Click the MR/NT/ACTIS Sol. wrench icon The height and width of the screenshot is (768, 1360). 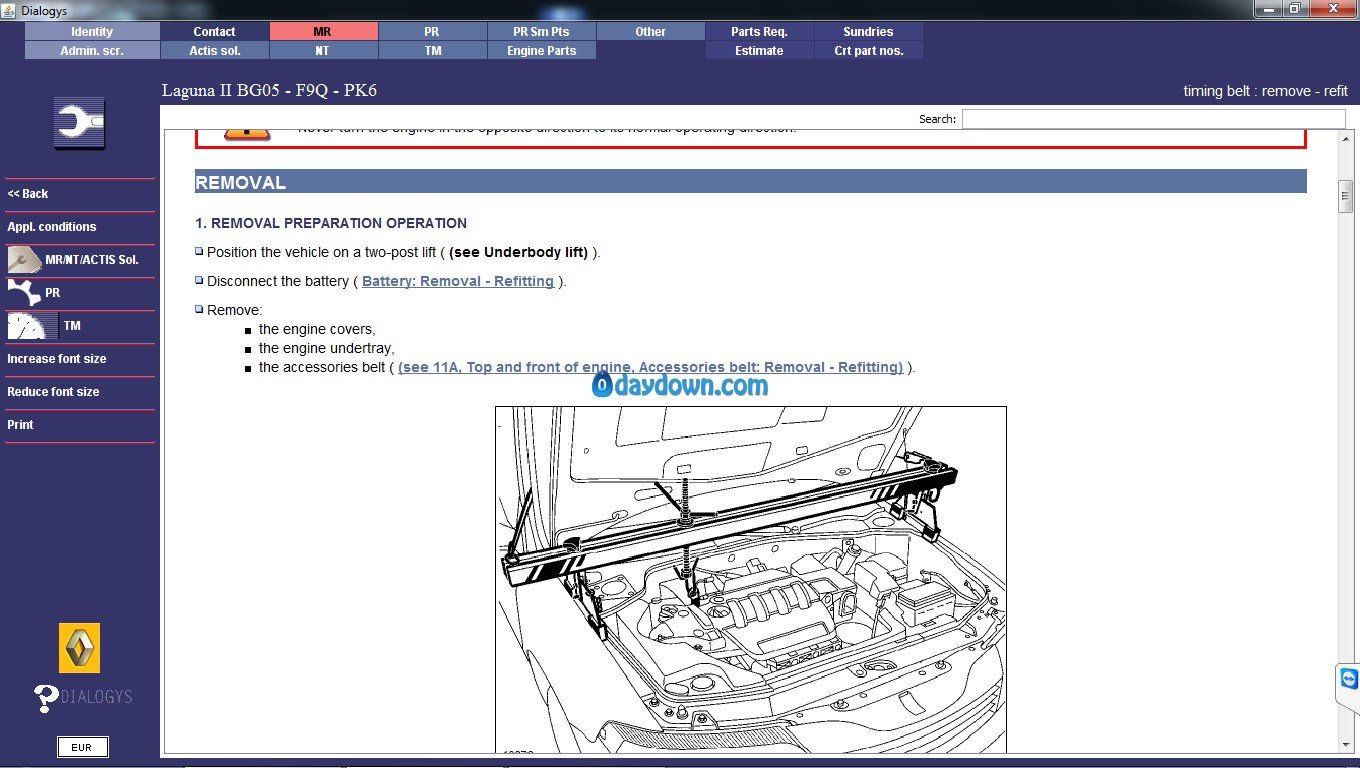(x=24, y=260)
